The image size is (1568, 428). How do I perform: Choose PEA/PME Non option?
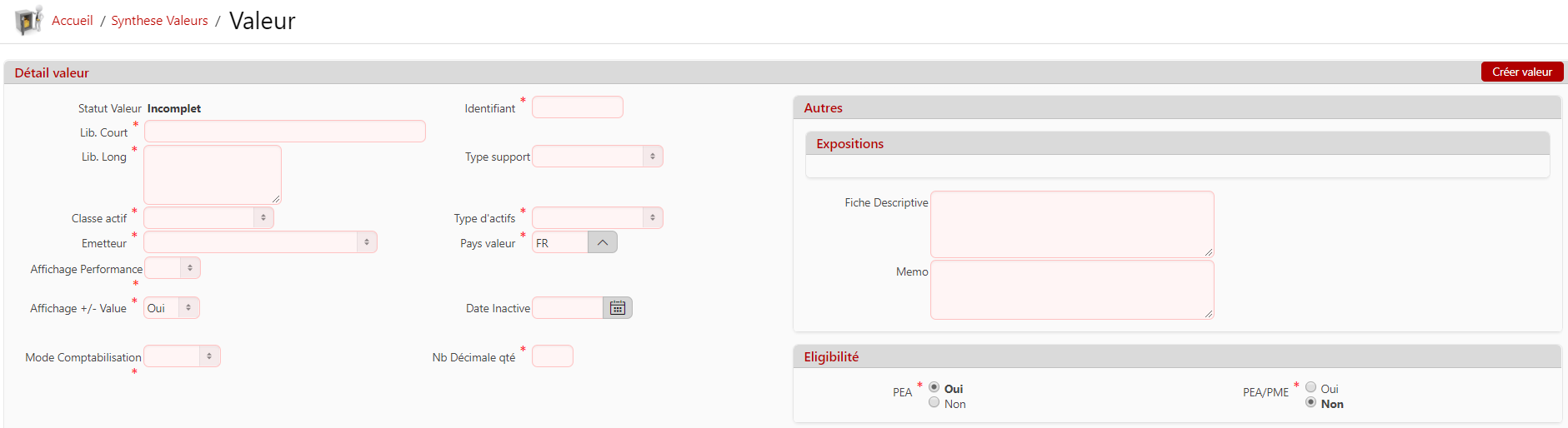click(1311, 403)
